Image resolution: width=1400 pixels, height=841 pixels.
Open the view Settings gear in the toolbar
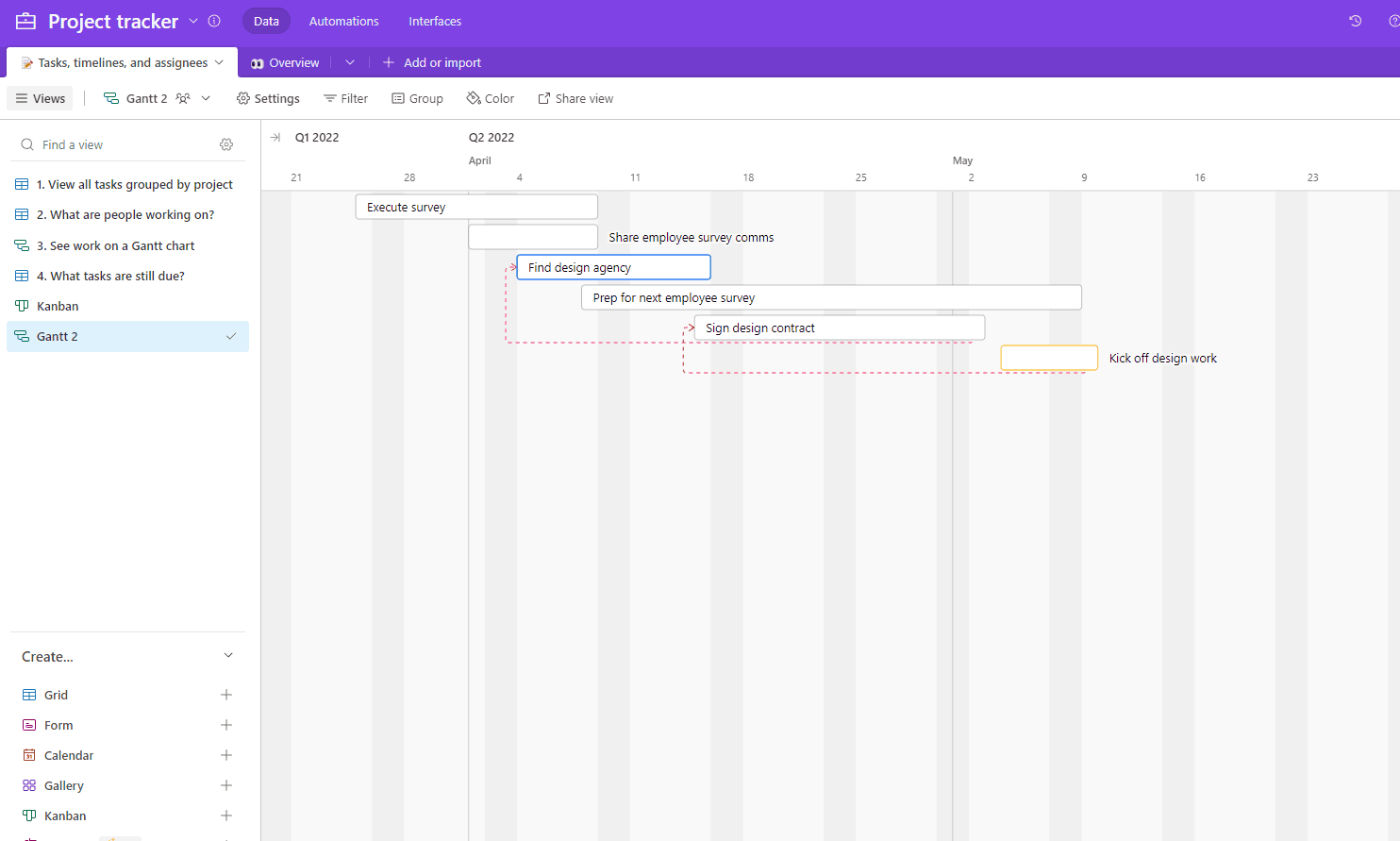(x=268, y=98)
